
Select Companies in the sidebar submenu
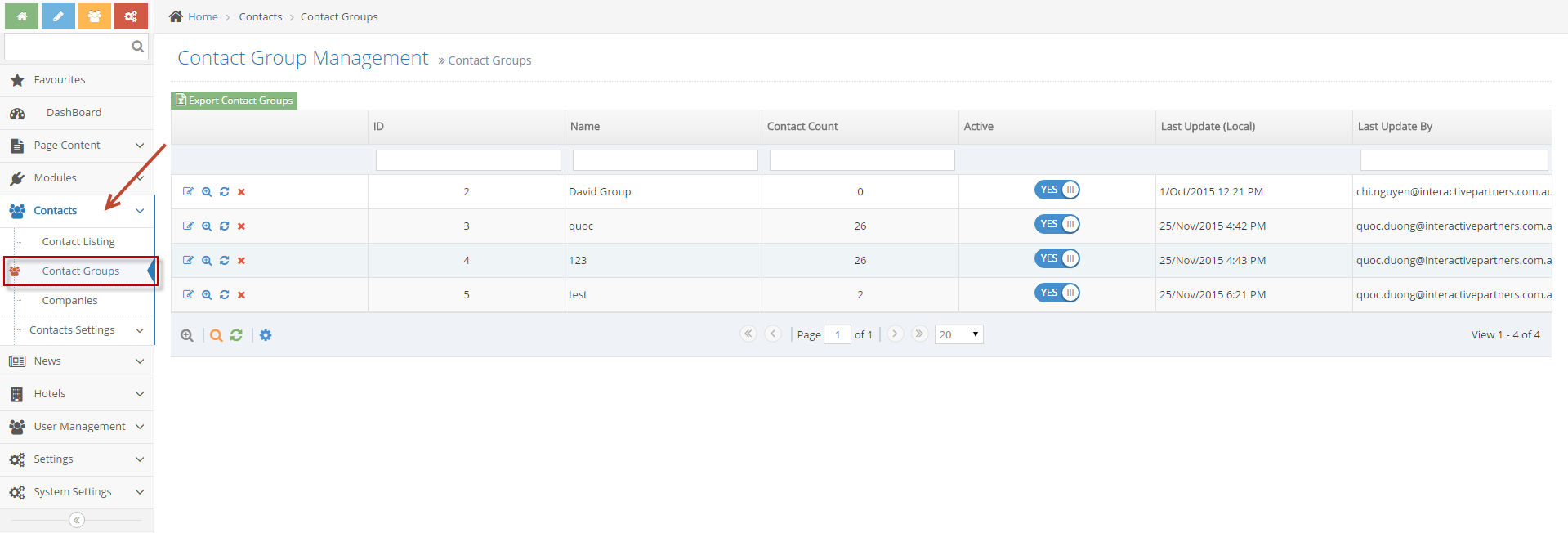(x=69, y=301)
